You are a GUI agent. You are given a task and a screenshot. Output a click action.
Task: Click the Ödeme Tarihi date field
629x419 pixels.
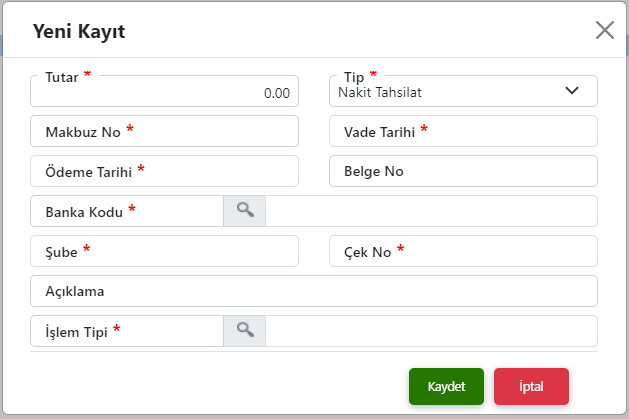coord(164,171)
